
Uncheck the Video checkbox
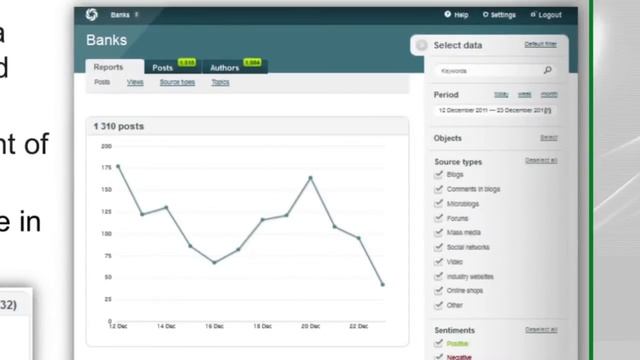tap(439, 262)
